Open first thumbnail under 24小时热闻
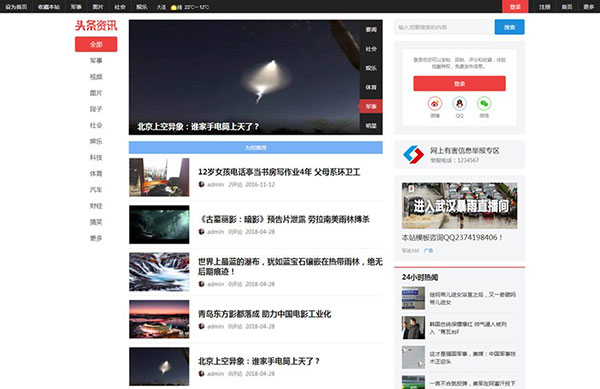This screenshot has height=389, width=600. [x=413, y=298]
